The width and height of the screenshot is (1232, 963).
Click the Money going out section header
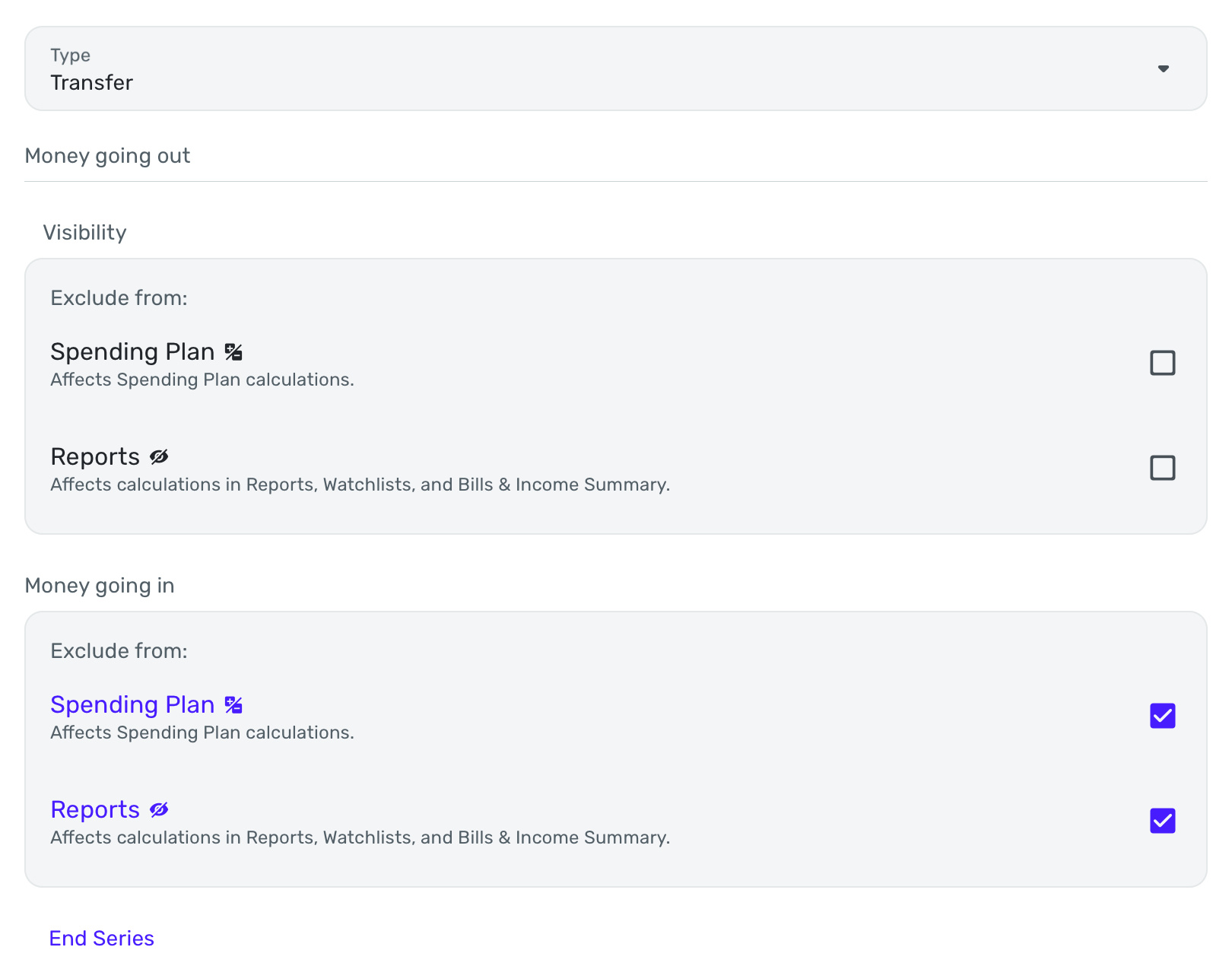click(x=107, y=156)
